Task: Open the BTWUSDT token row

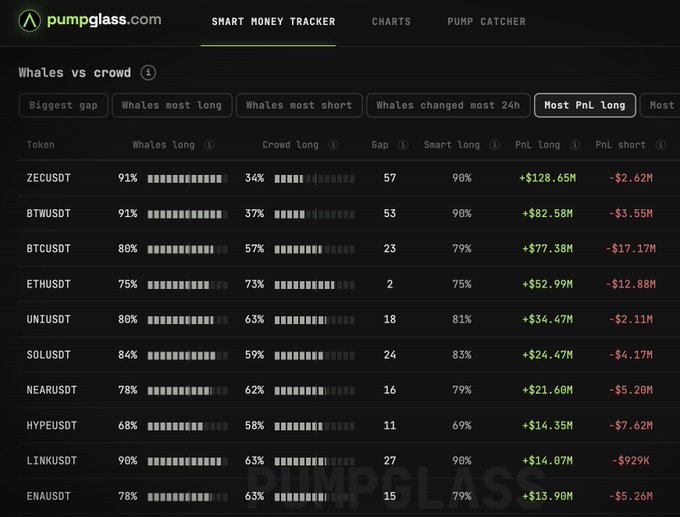Action: click(349, 213)
